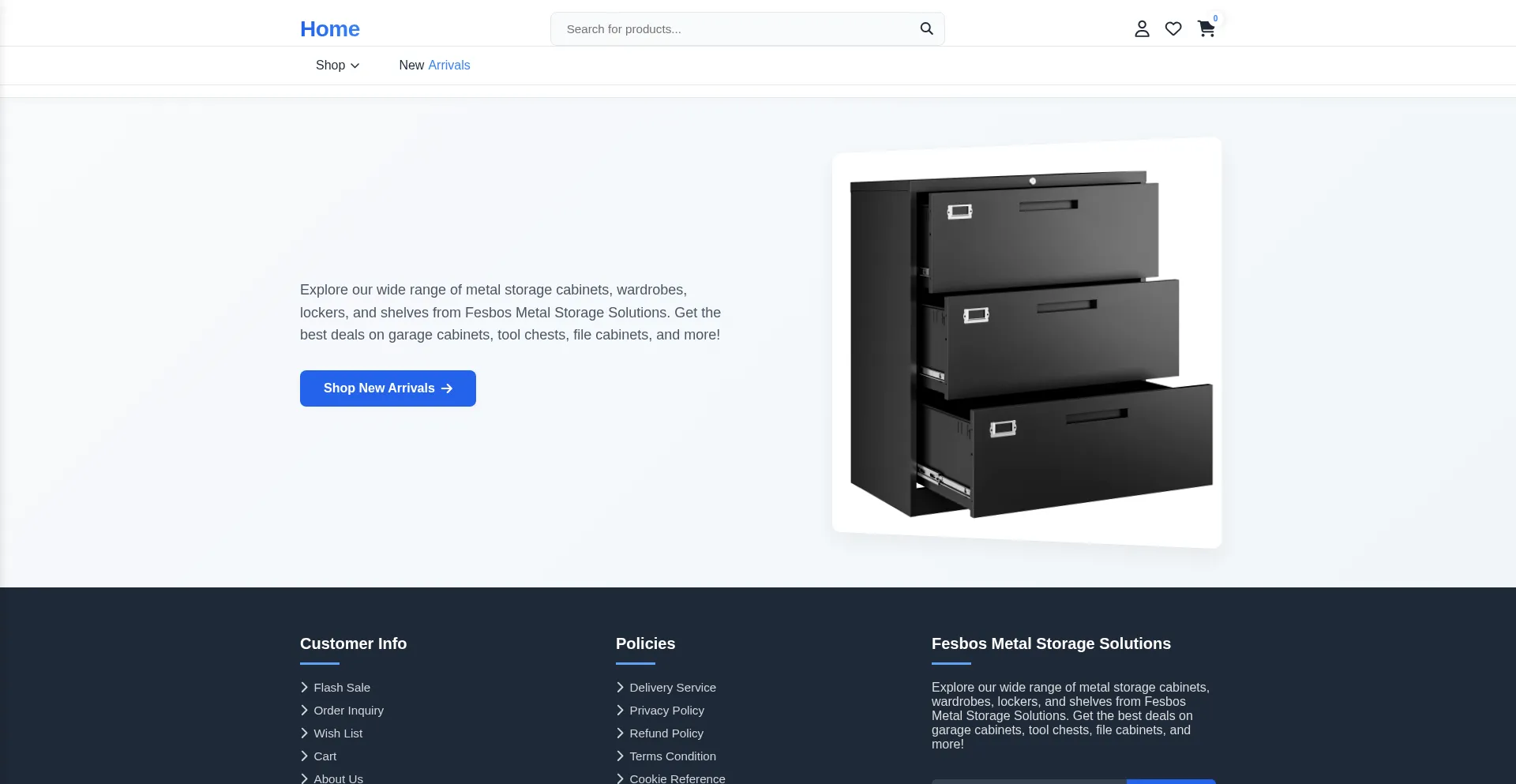The image size is (1516, 784).
Task: Open the Terms Condition link
Action: [672, 756]
